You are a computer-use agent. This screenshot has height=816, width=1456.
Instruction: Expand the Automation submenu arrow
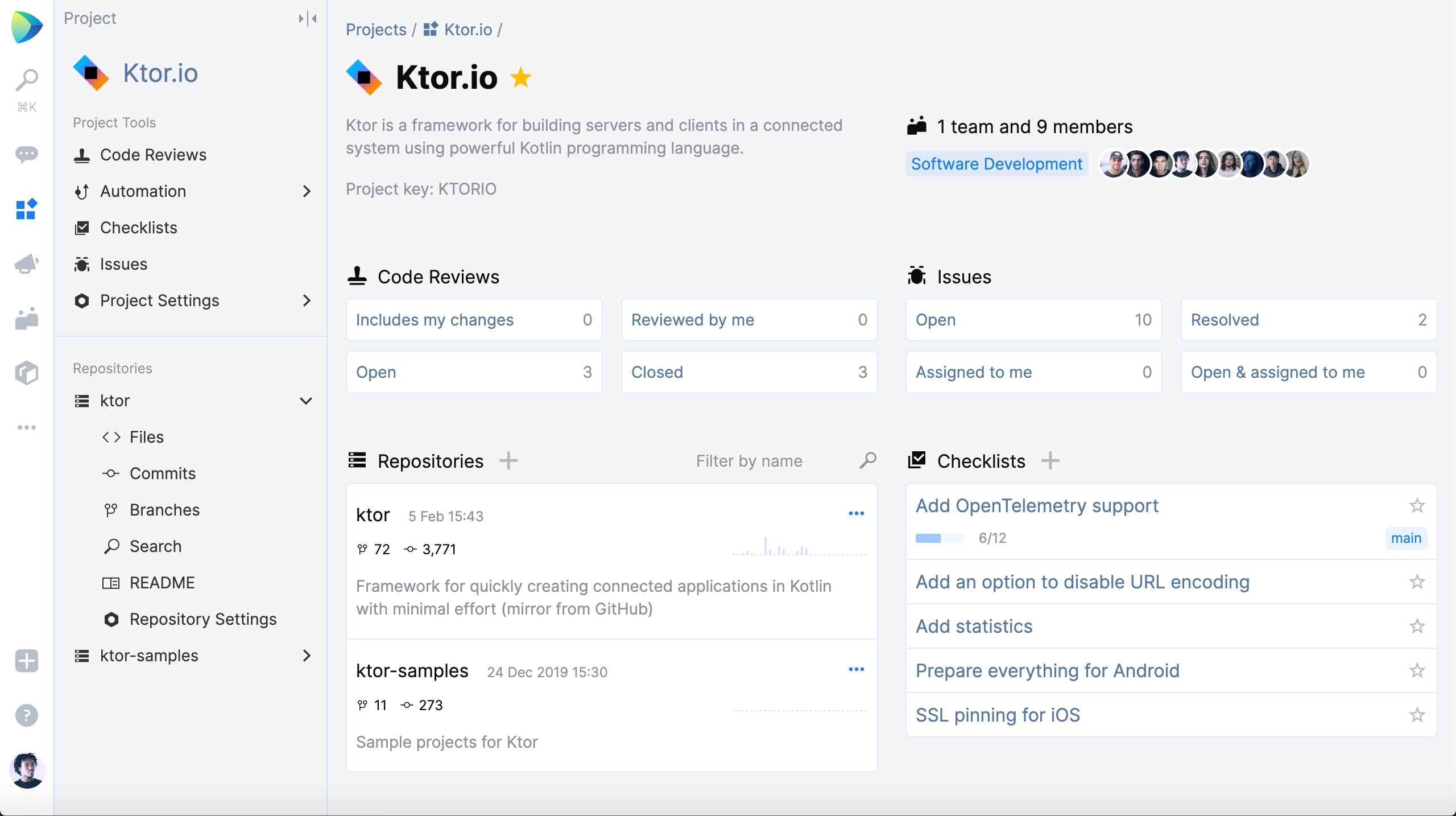[307, 191]
